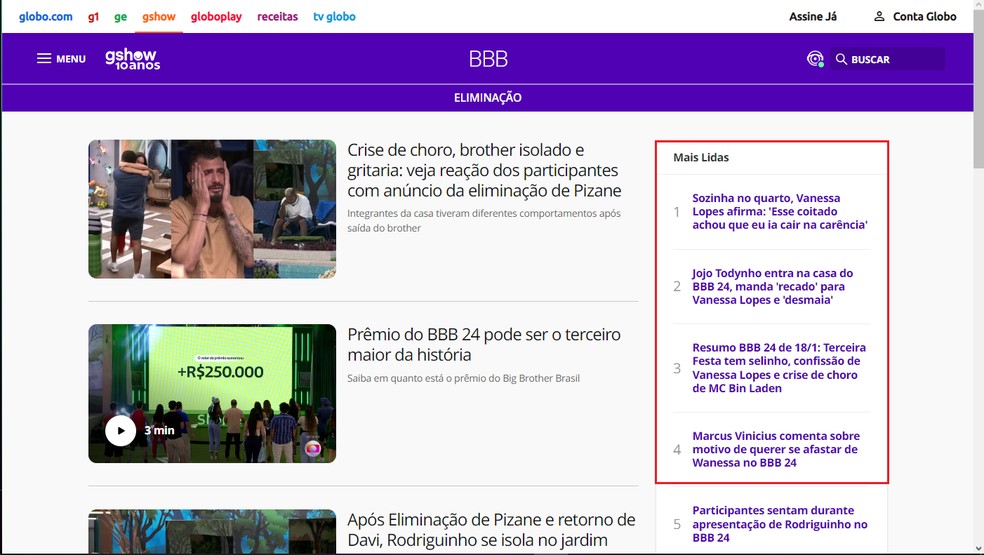
Task: Open Marcus Vinicius and Wanessa story
Action: [776, 450]
